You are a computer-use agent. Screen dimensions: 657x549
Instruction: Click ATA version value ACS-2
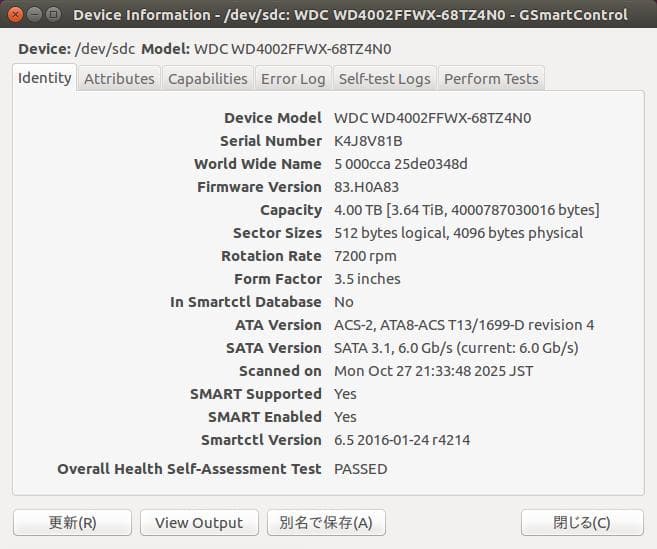click(464, 325)
